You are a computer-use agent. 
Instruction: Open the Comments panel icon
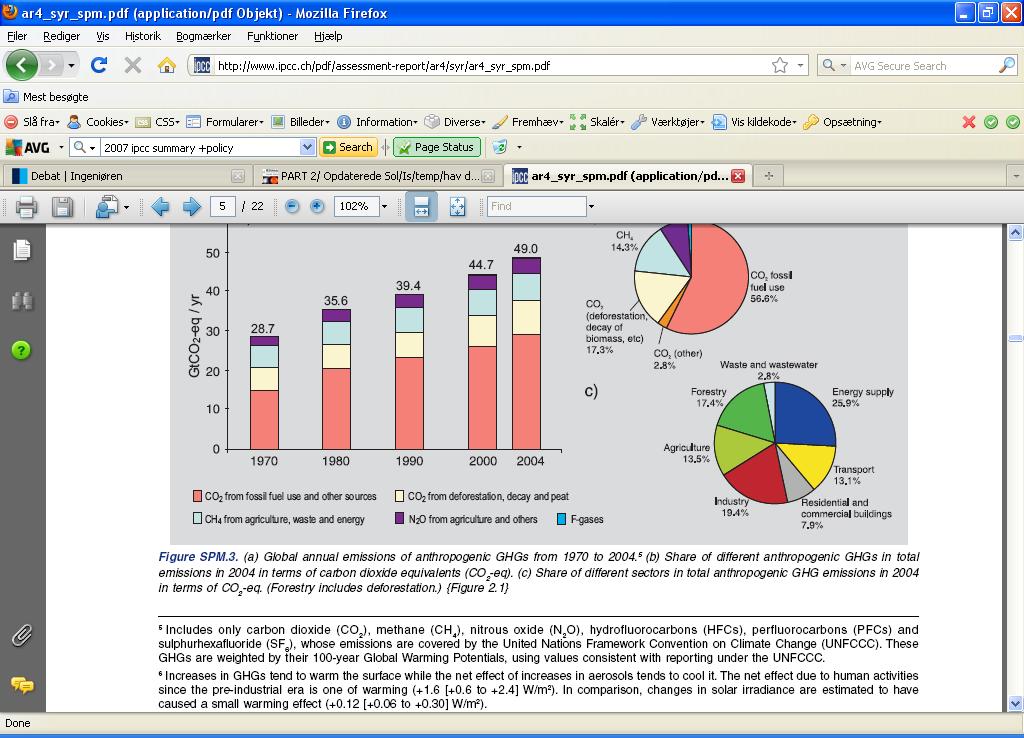click(22, 685)
